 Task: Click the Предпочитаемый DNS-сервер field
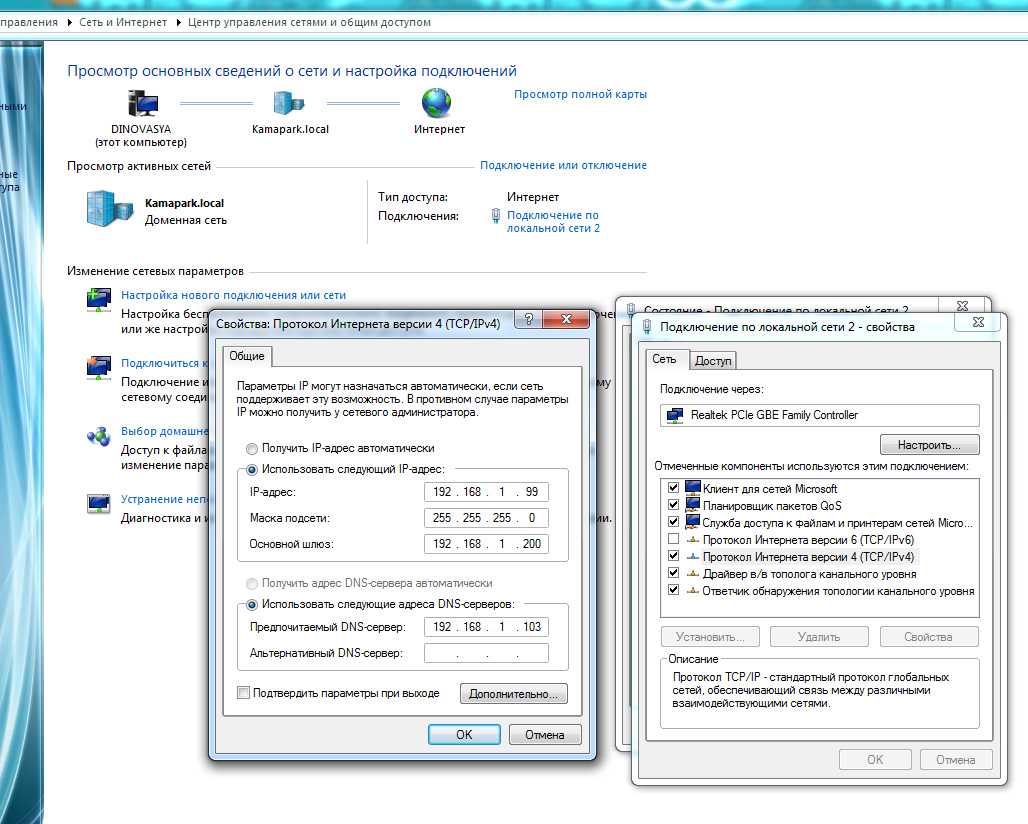(486, 627)
